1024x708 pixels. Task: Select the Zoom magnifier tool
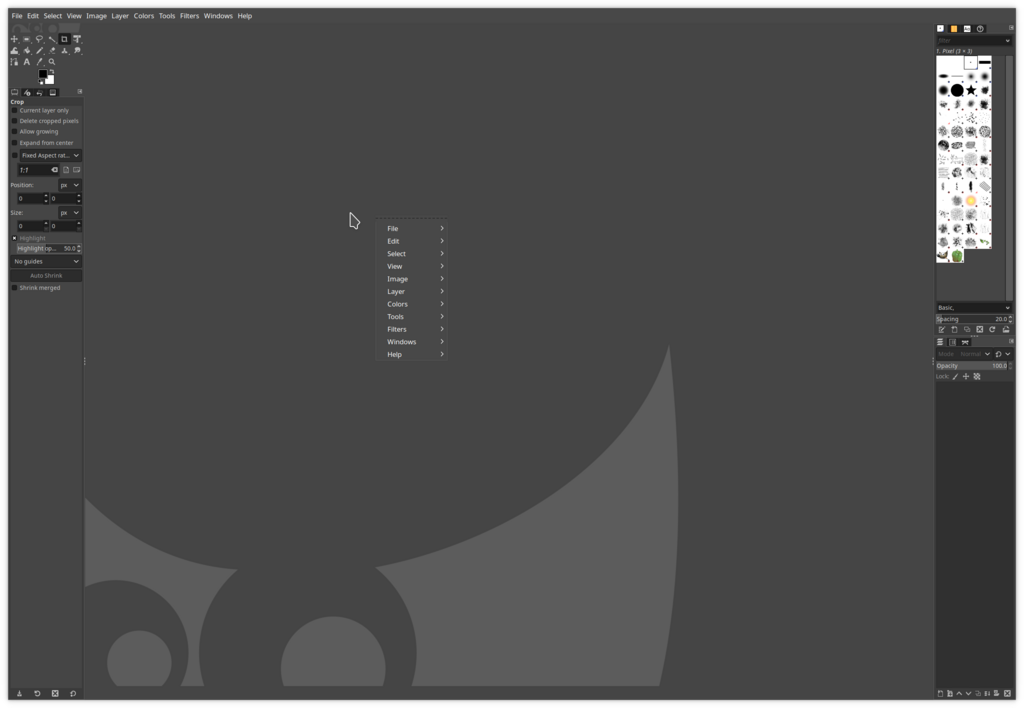tap(52, 62)
